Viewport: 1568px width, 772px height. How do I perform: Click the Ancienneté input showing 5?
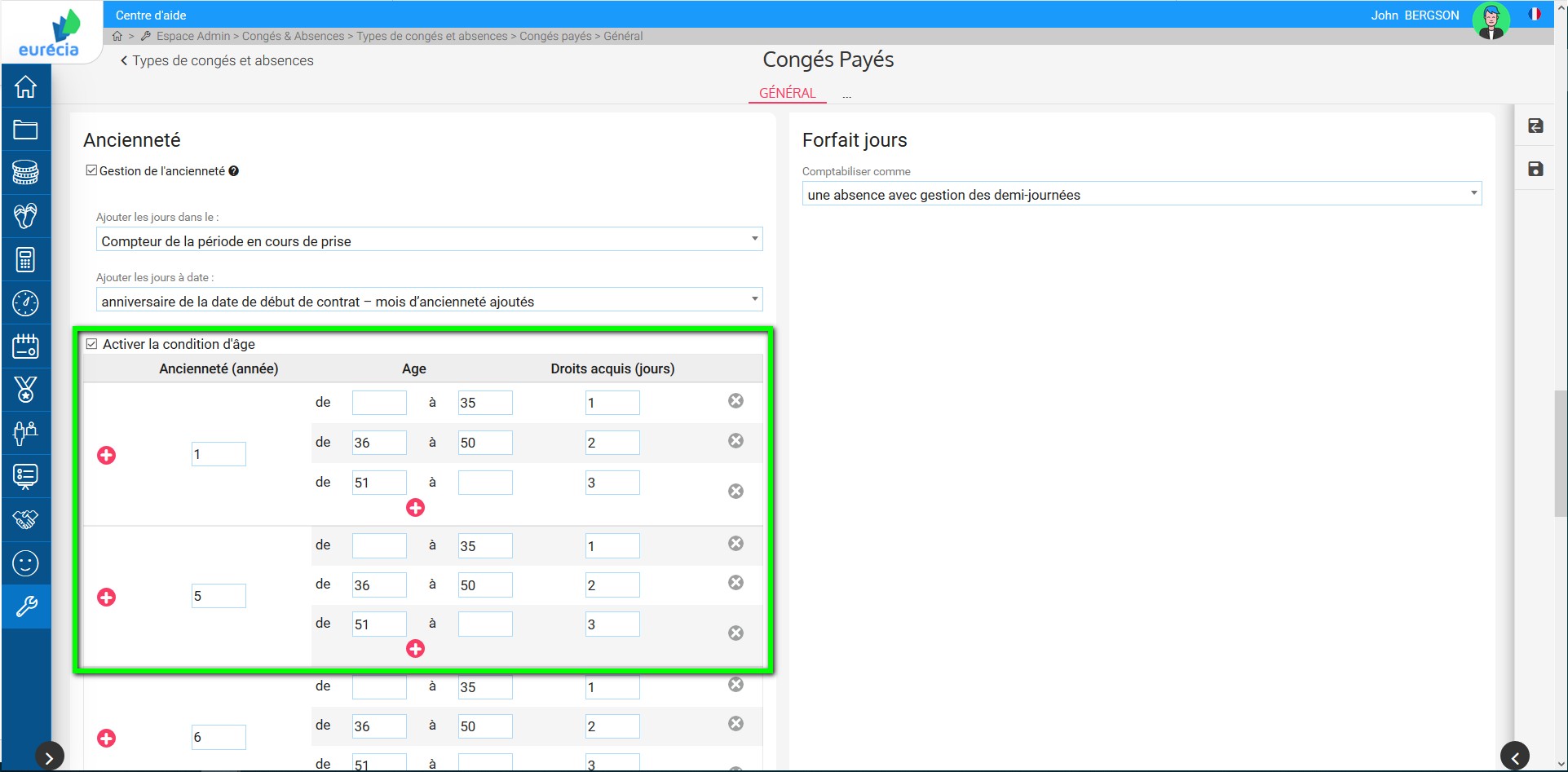[219, 596]
